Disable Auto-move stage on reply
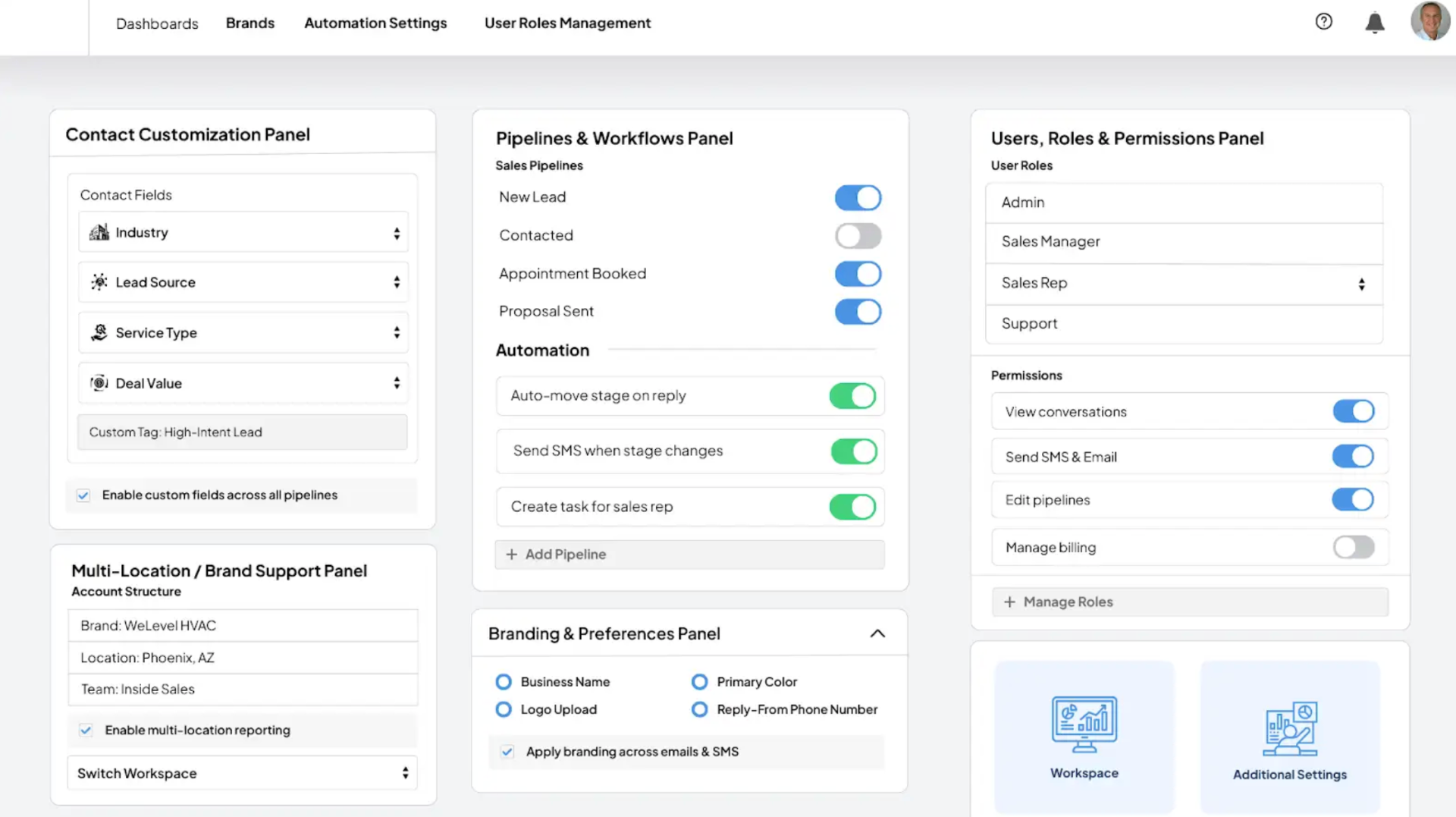Viewport: 1456px width, 817px height. pos(852,396)
